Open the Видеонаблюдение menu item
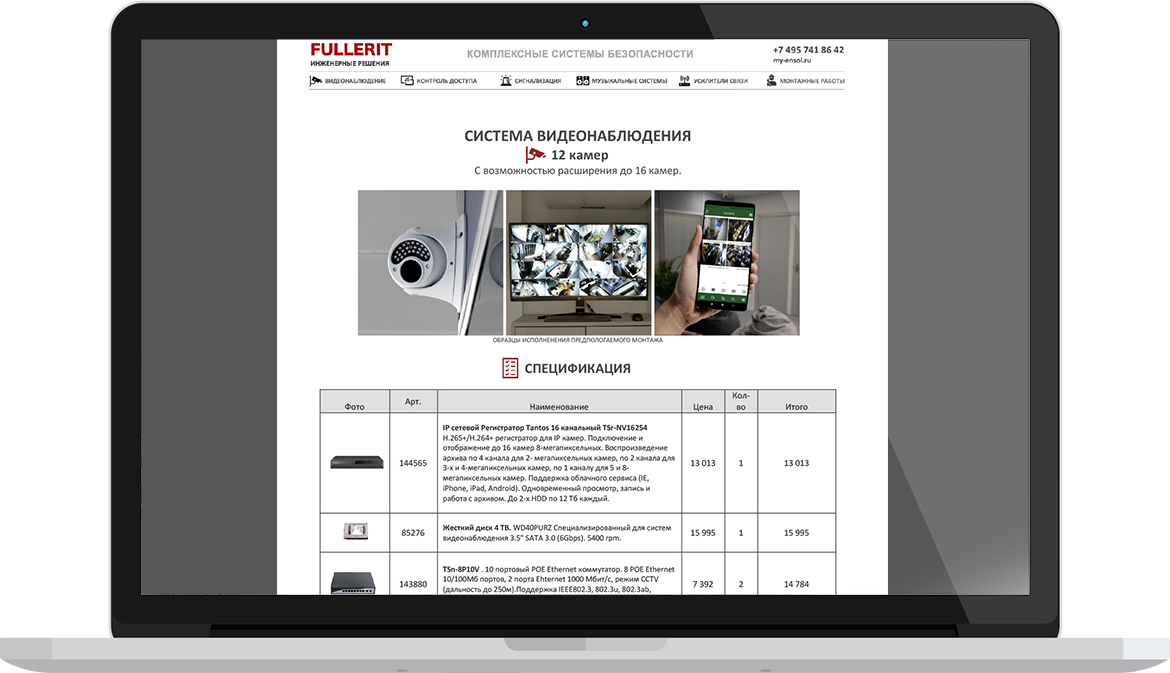The image size is (1170, 673). tap(355, 81)
